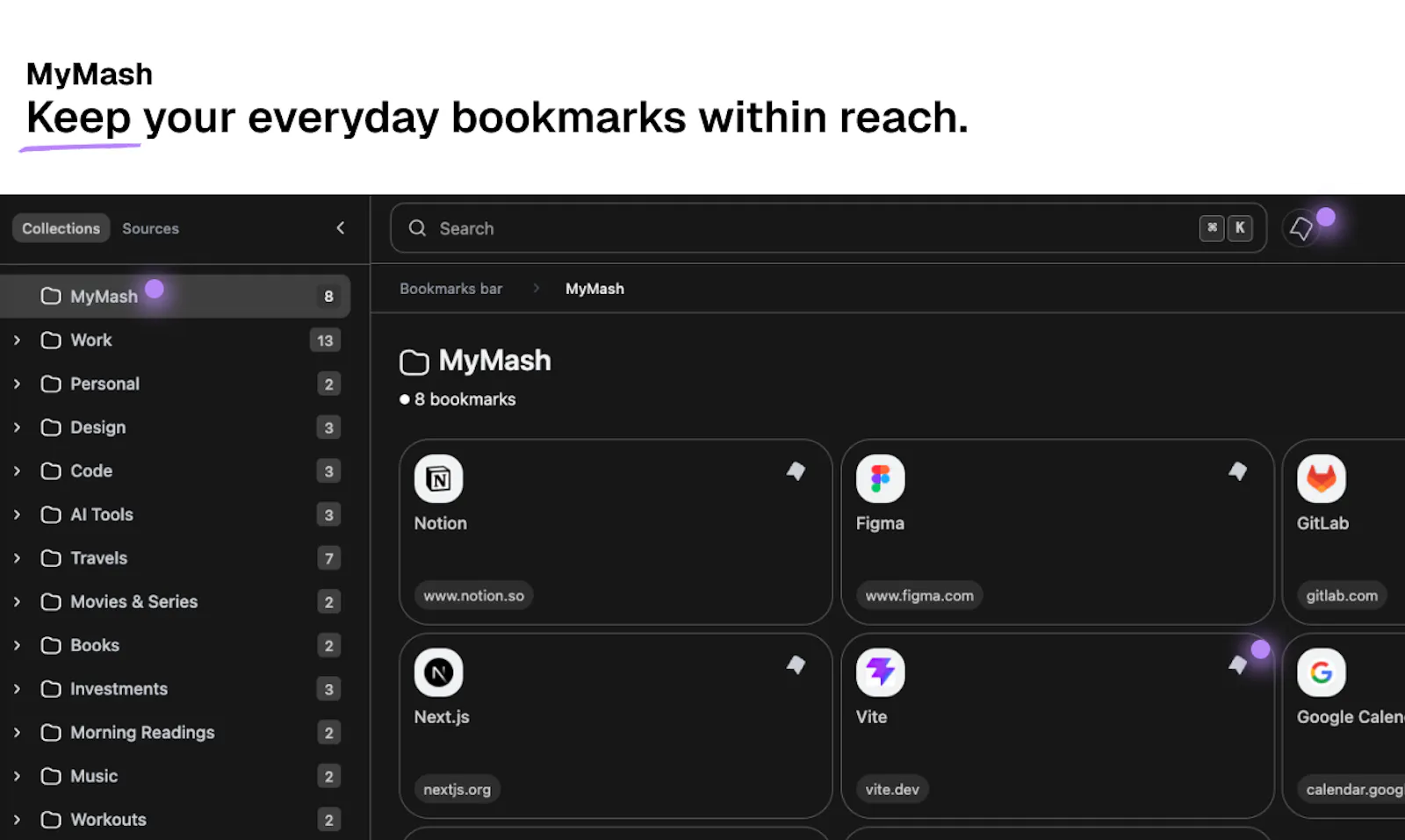Toggle pin on the Notion bookmark
Screen dimensions: 1405x840
coord(796,471)
